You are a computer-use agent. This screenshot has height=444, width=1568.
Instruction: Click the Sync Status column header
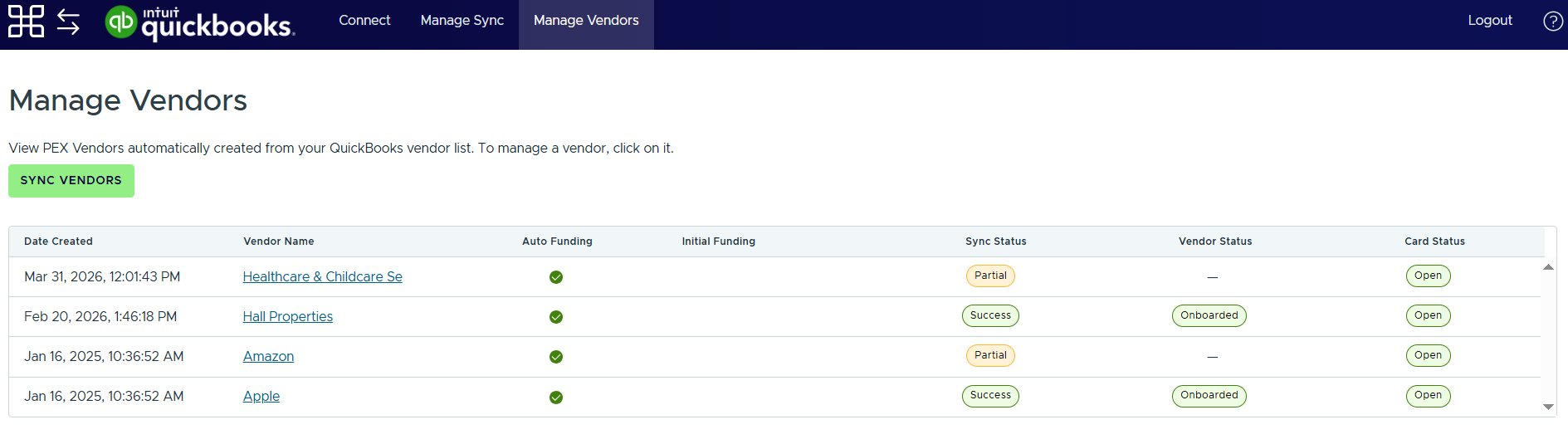[x=995, y=242]
